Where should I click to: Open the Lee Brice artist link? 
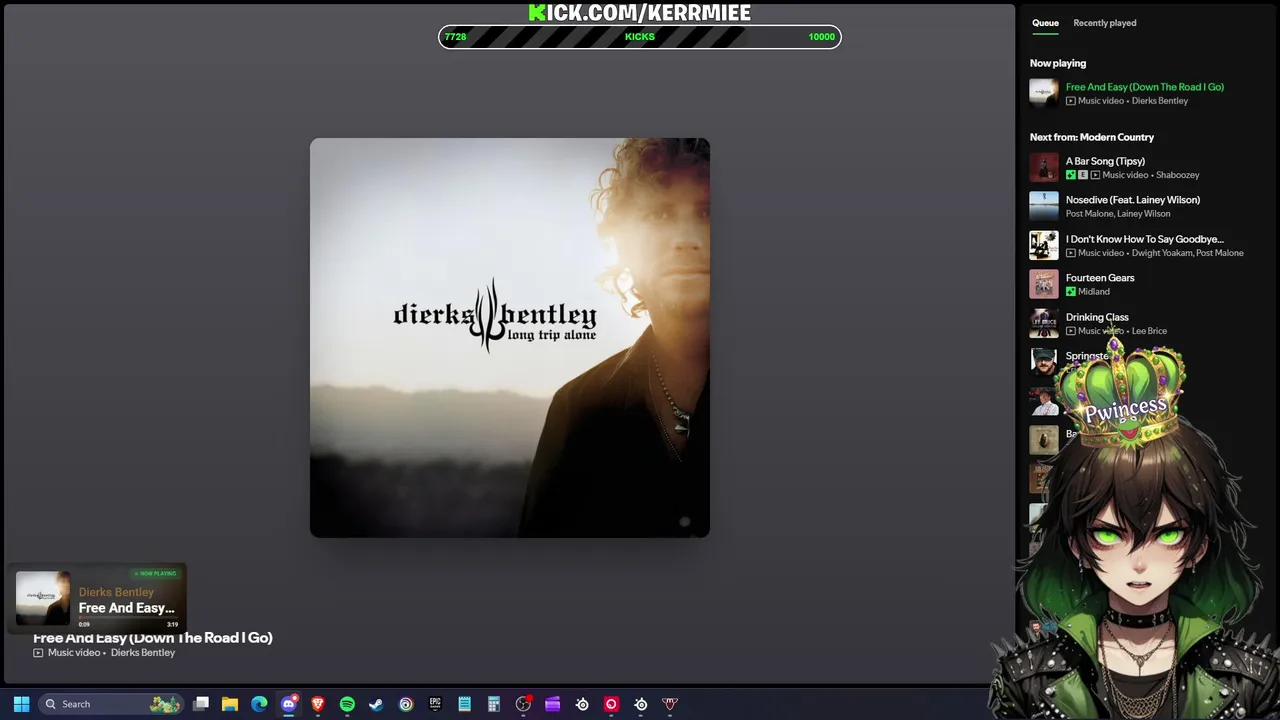point(1149,331)
